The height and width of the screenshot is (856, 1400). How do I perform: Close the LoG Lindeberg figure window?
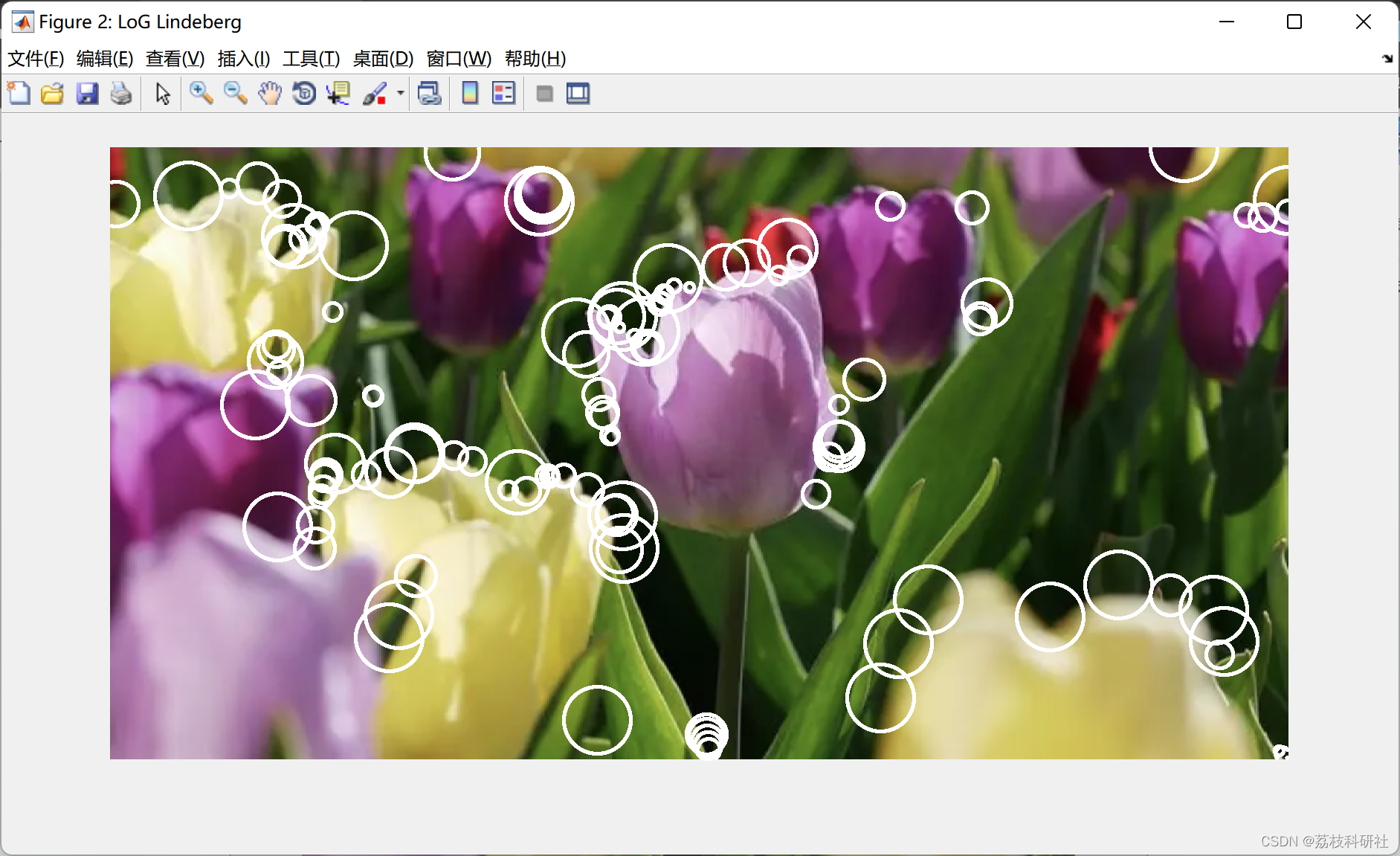coord(1364,22)
